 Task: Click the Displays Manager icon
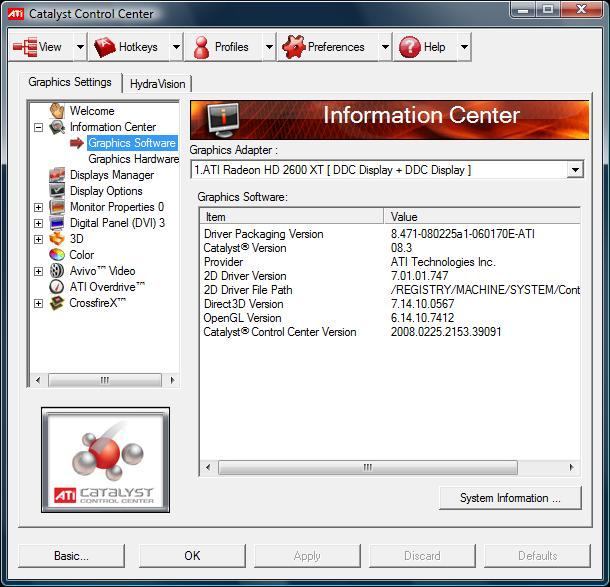(x=57, y=175)
